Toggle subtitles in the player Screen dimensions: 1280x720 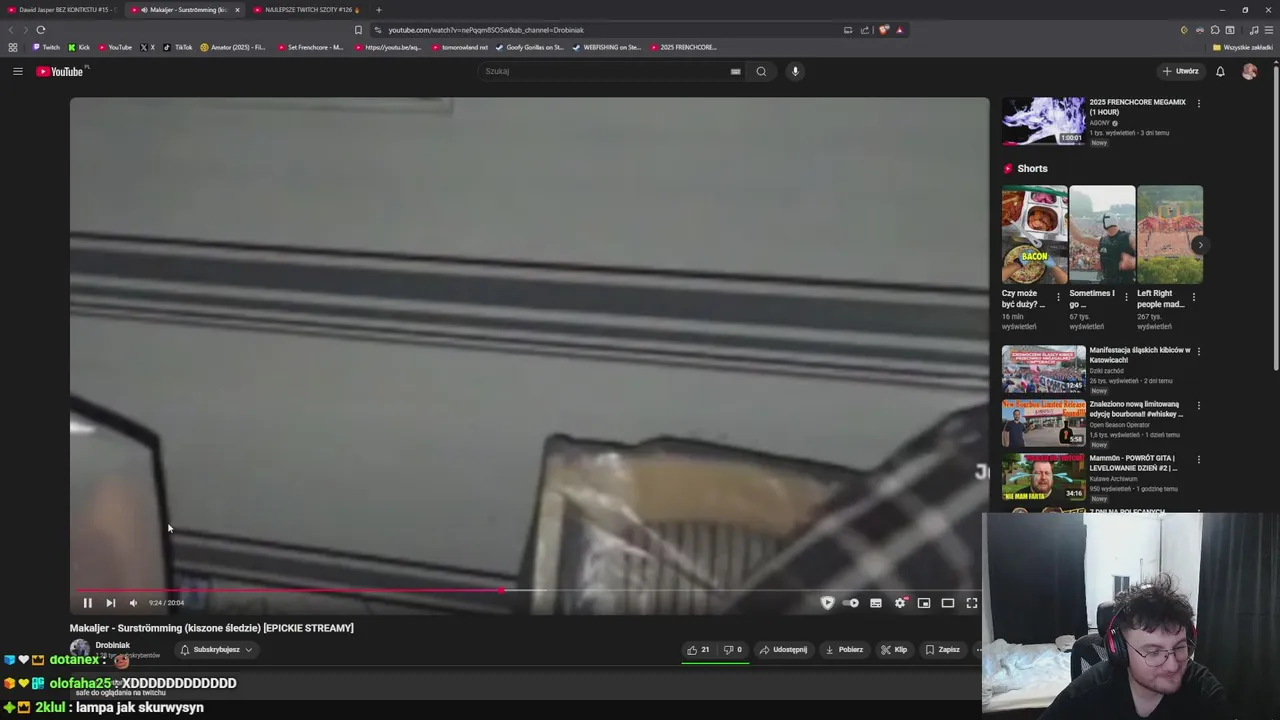tap(876, 603)
